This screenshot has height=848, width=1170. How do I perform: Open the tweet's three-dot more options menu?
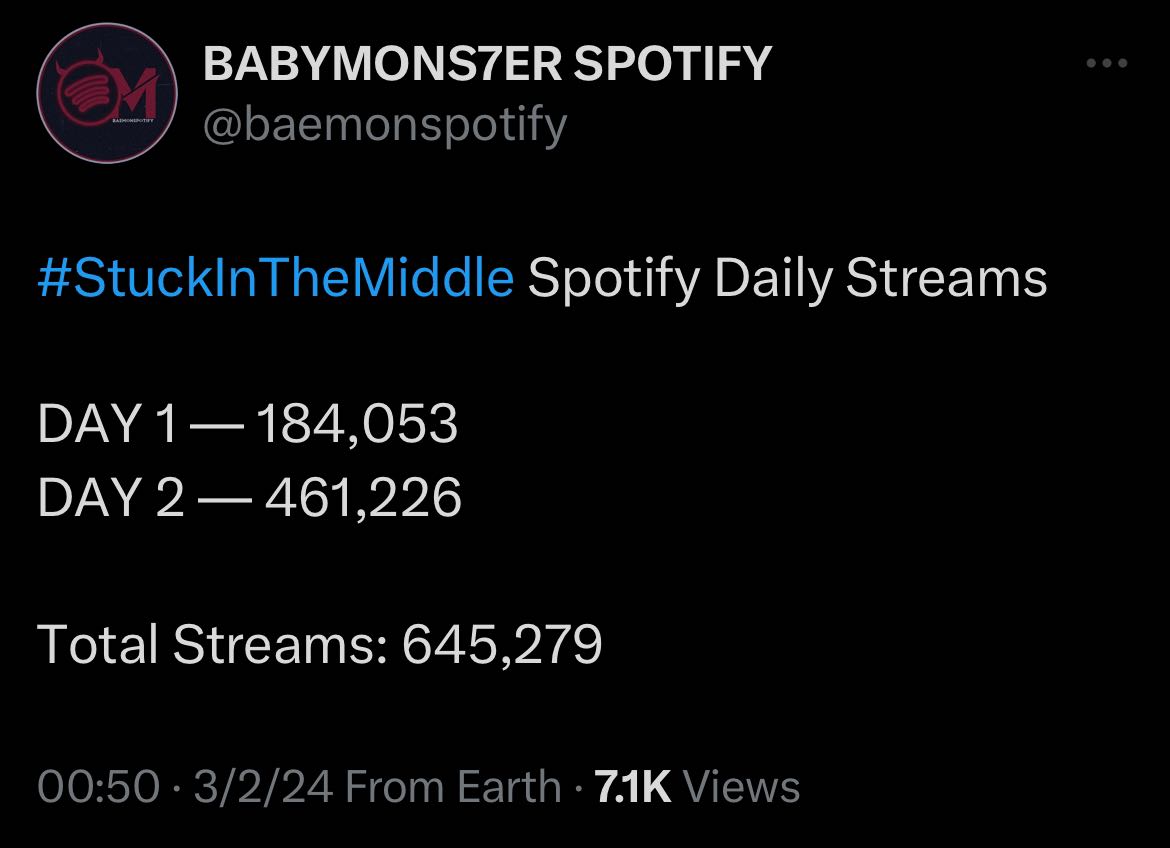(x=1107, y=63)
